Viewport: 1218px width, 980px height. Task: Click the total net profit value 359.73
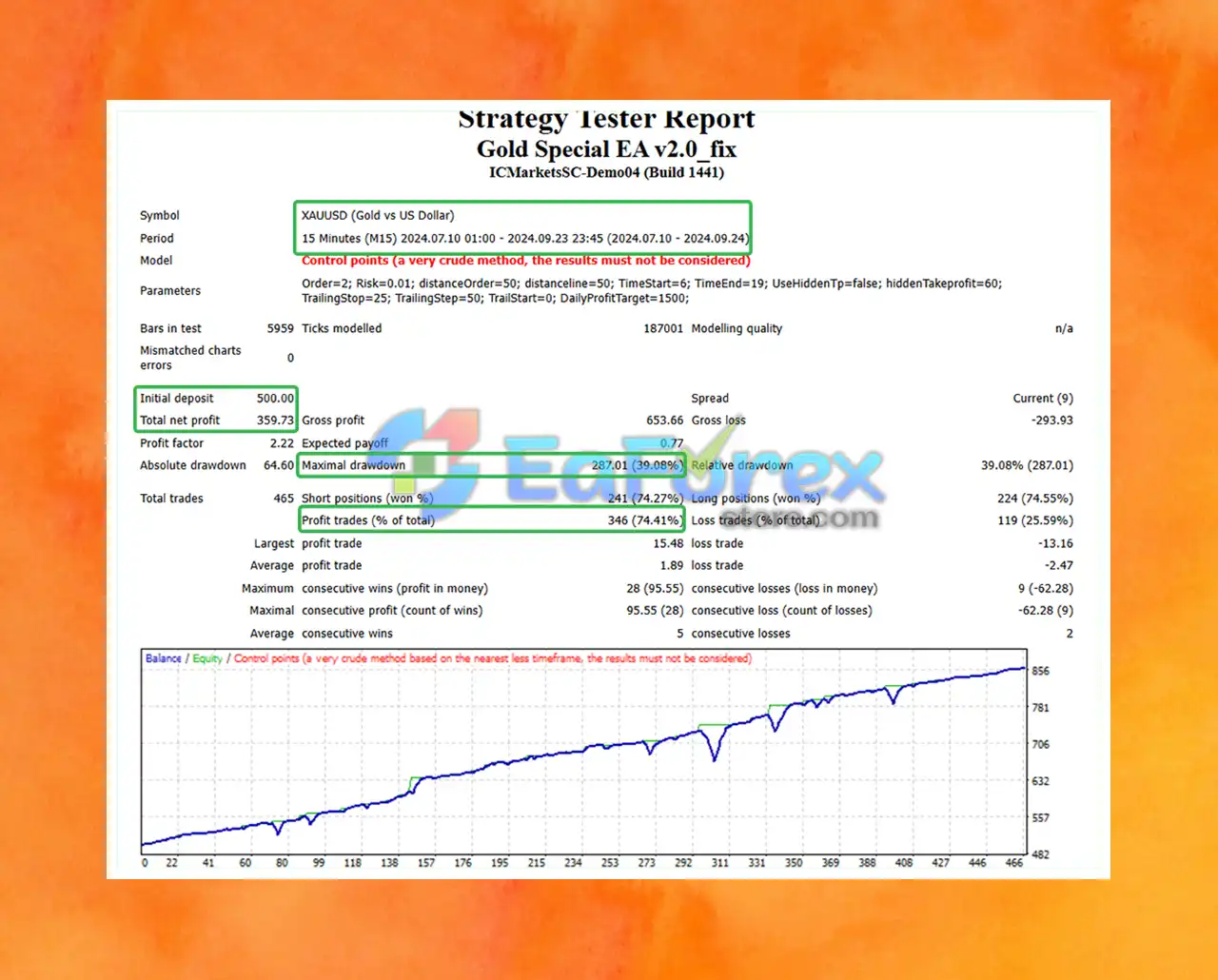pyautogui.click(x=275, y=420)
